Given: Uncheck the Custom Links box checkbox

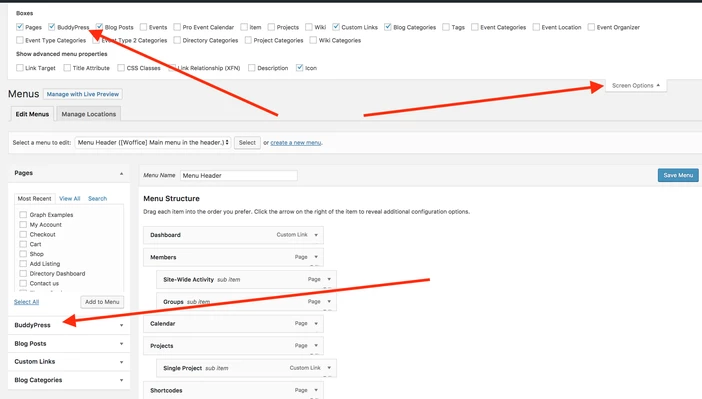Looking at the screenshot, I should point(336,27).
